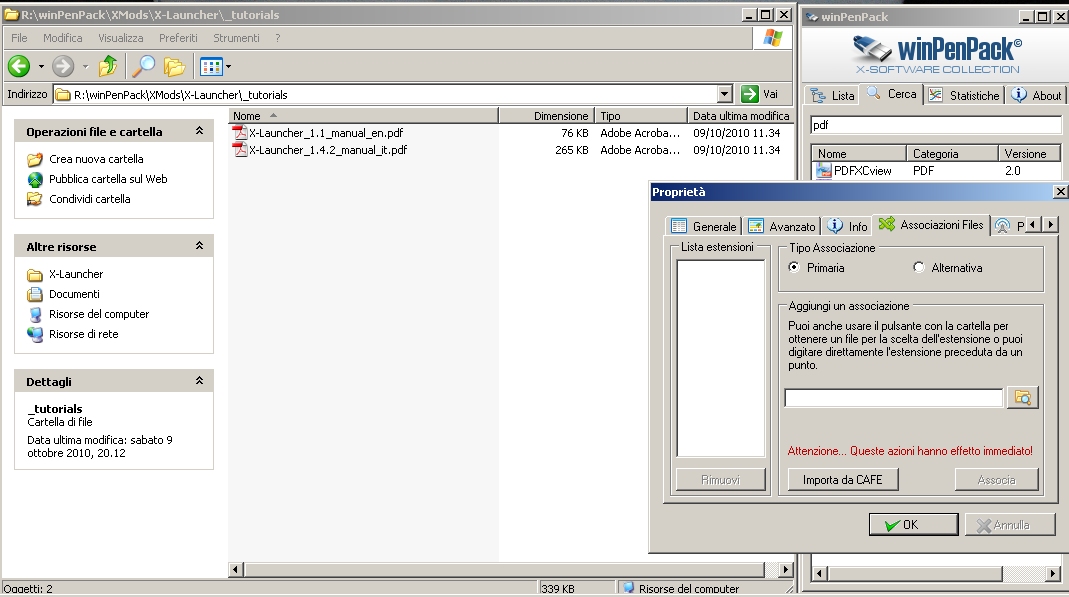
Task: Sort files by the Dimensione column header
Action: pos(547,116)
